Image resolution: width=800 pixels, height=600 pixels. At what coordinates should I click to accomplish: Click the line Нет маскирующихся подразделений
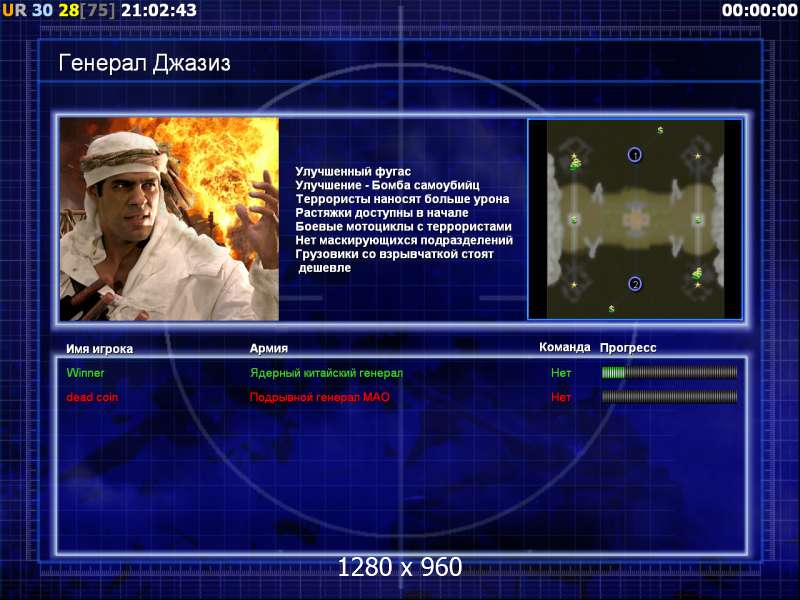tap(404, 240)
